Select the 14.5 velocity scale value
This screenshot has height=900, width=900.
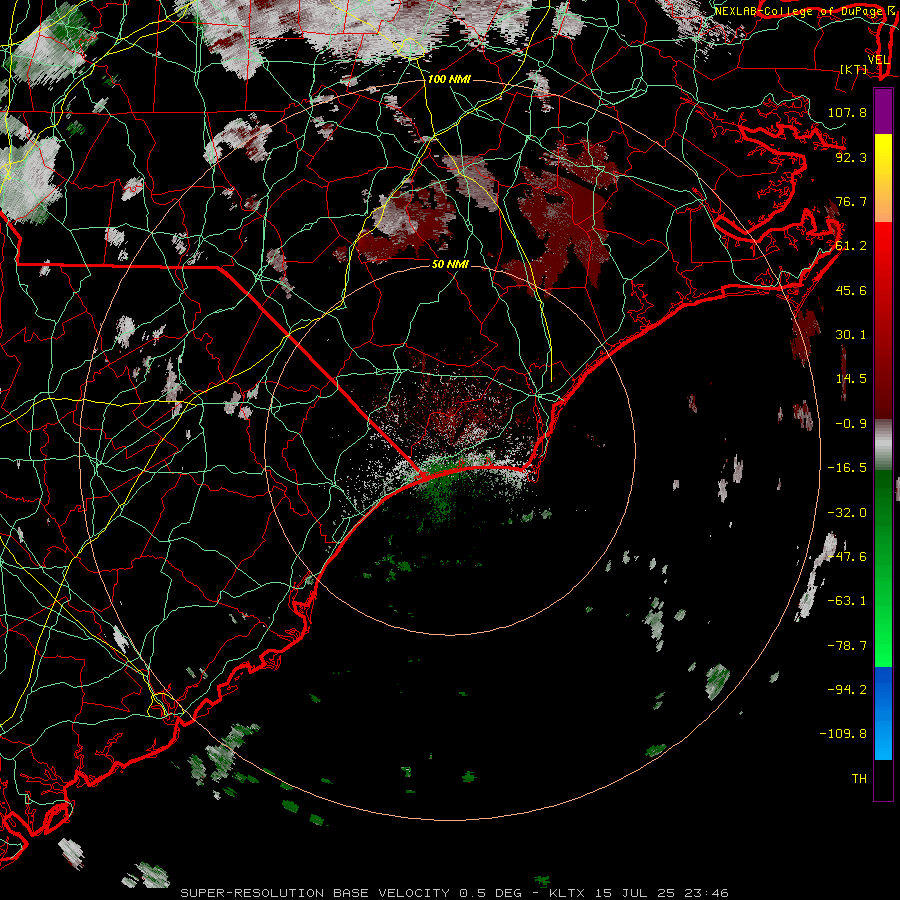(851, 379)
